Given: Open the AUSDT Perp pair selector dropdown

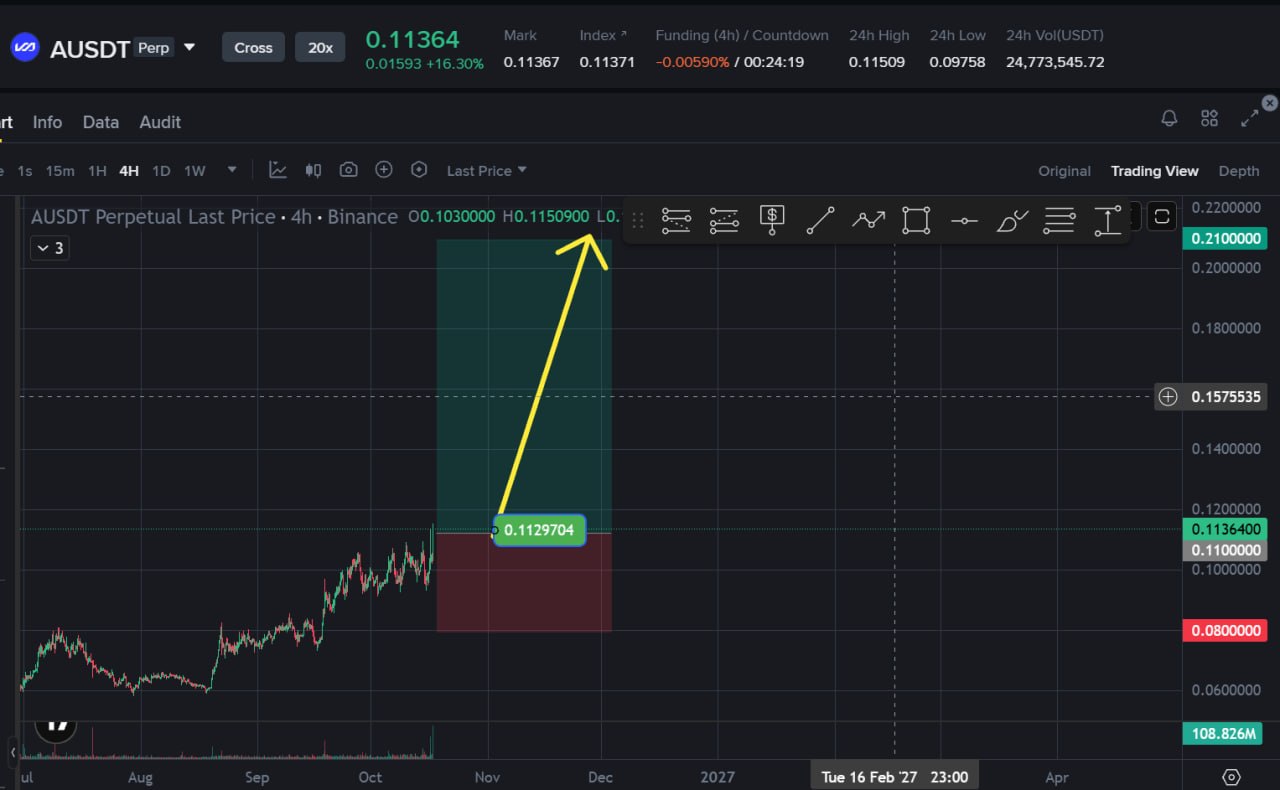Looking at the screenshot, I should [x=189, y=47].
